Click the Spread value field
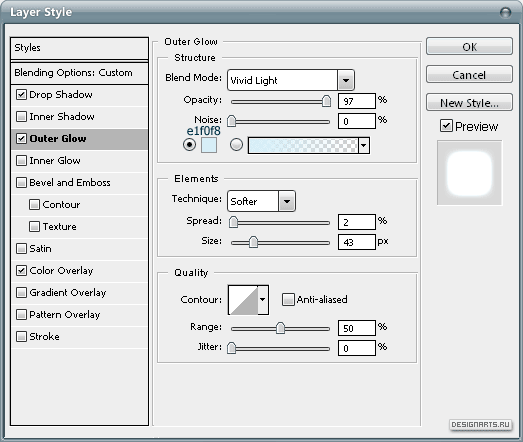This screenshot has height=442, width=523. pos(357,222)
